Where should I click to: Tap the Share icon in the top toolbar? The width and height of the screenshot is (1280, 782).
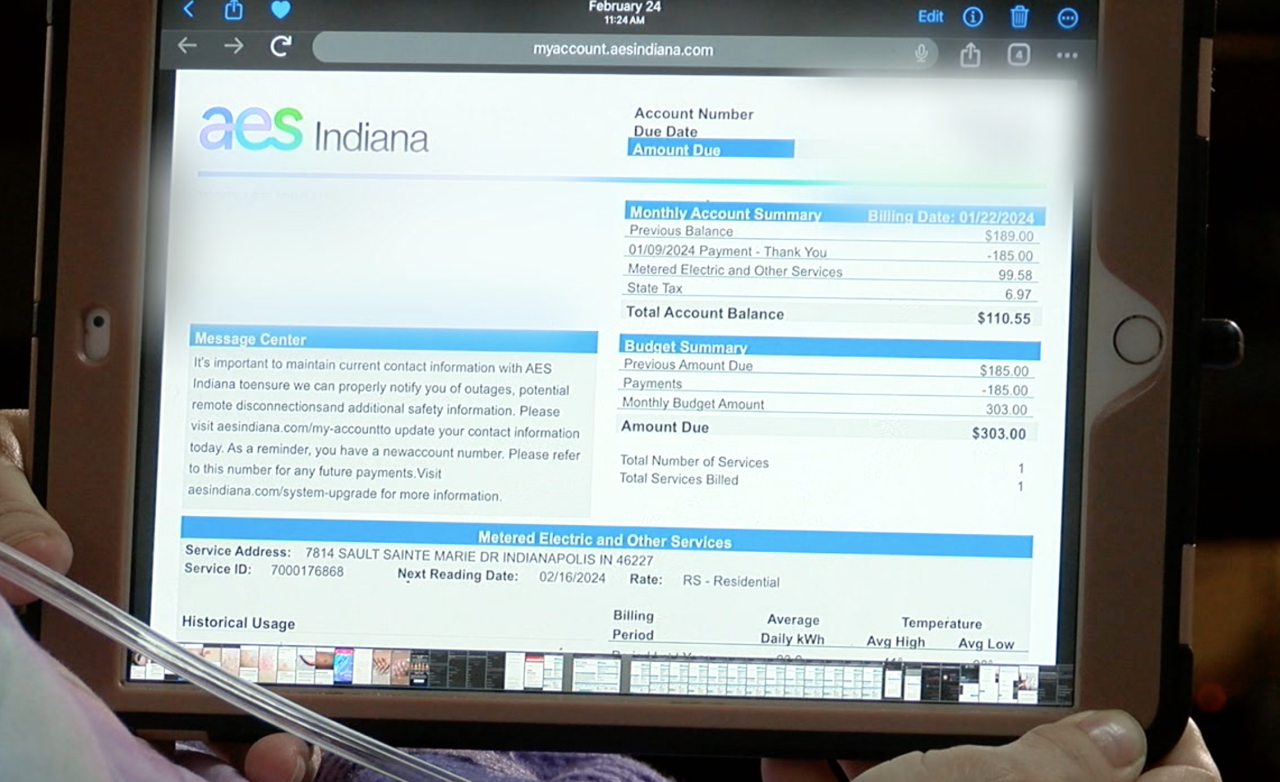(232, 10)
